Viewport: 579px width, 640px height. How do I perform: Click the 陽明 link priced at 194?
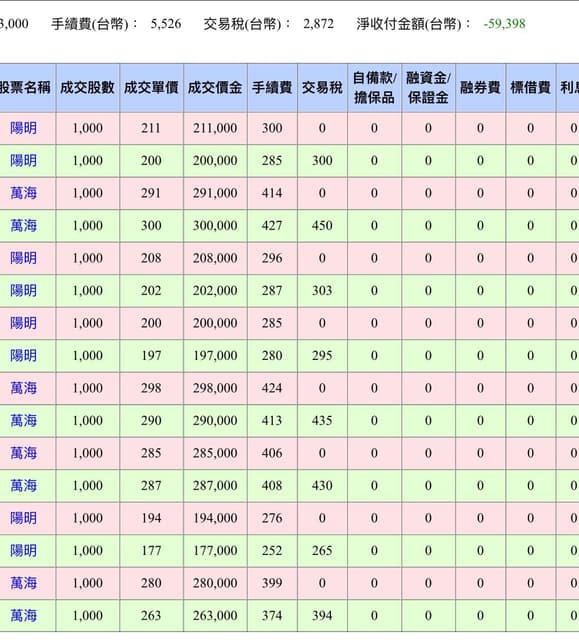(23, 518)
